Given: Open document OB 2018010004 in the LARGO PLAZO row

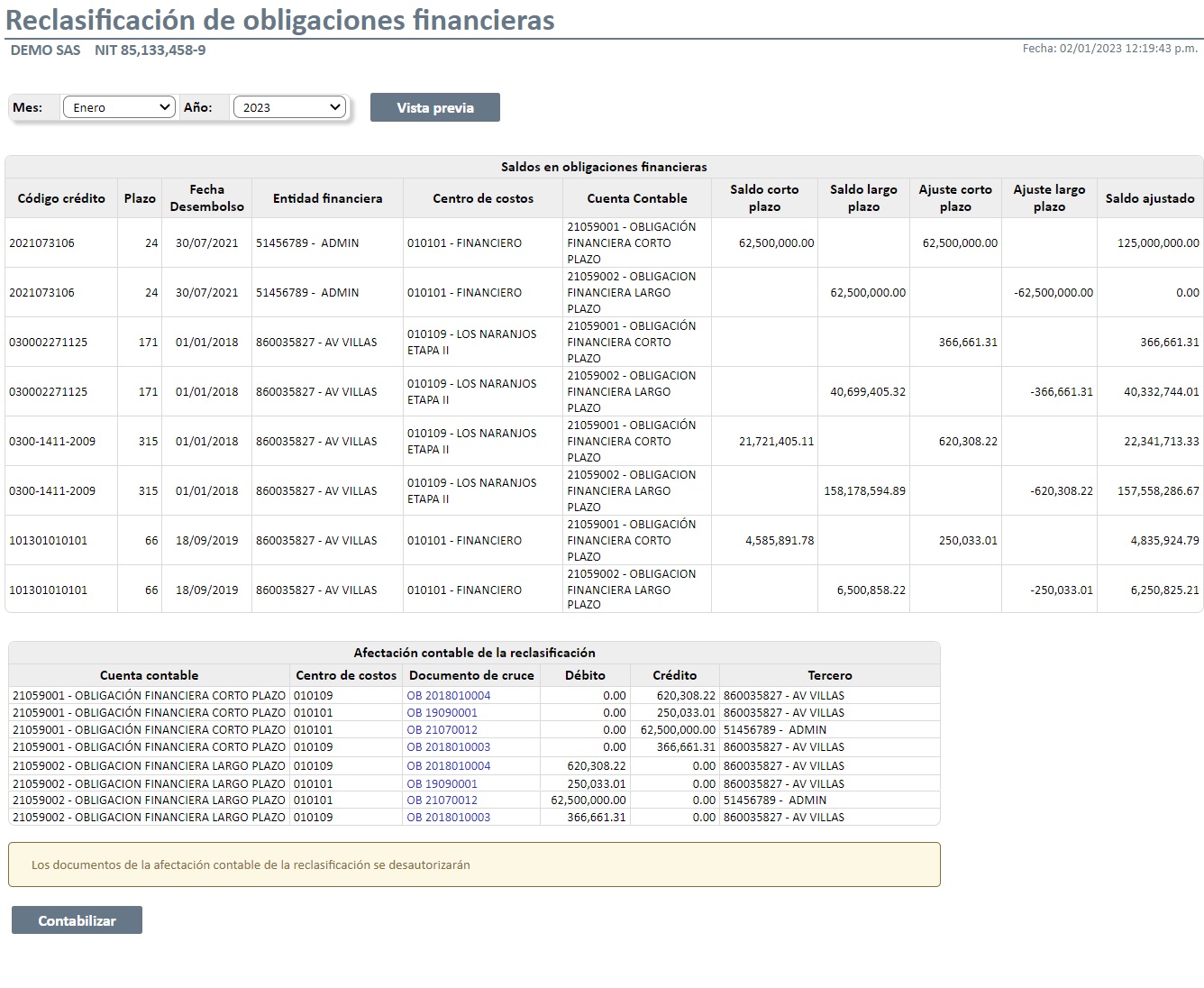Looking at the screenshot, I should click(449, 766).
